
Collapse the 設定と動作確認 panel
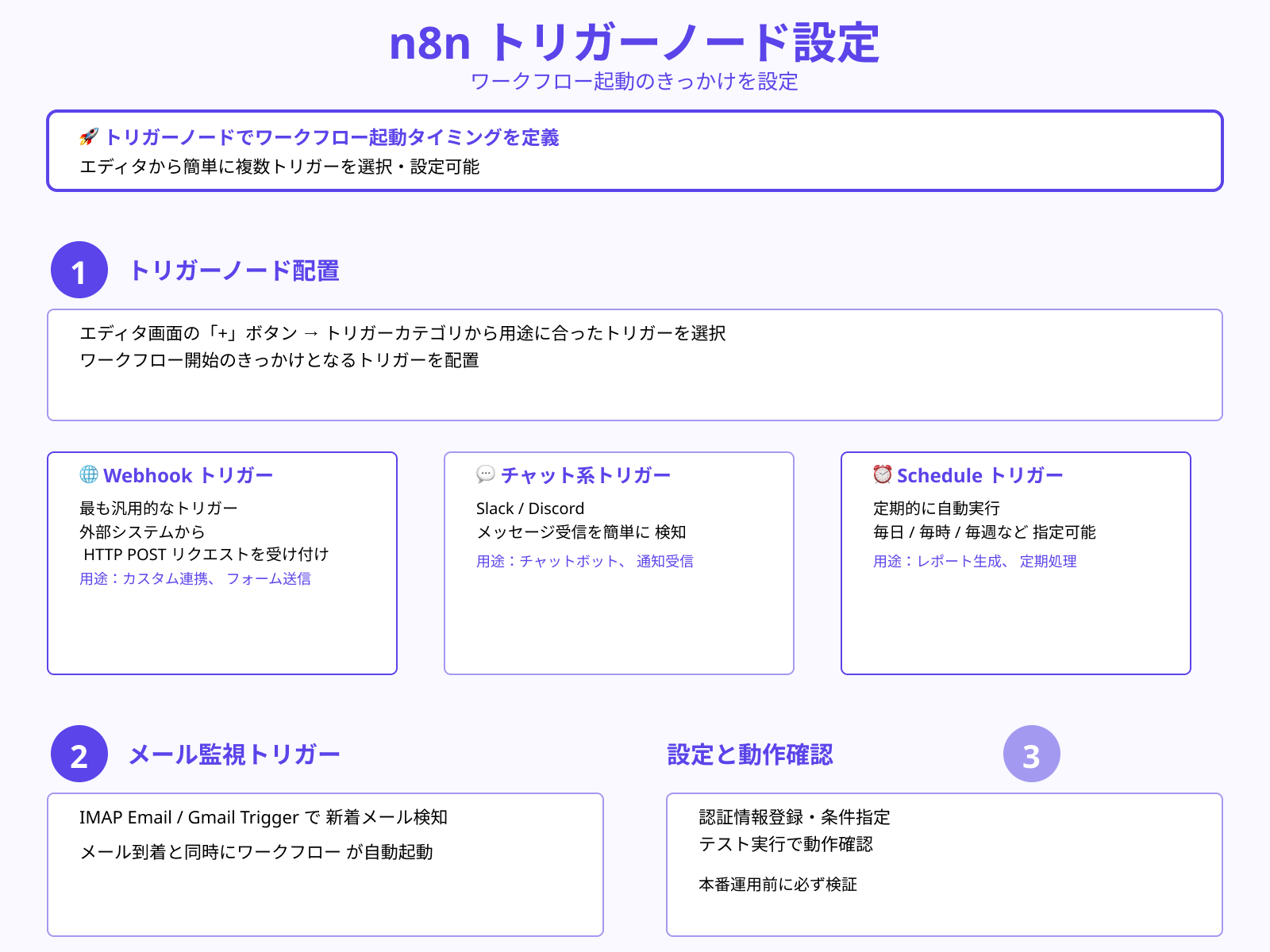pos(751,756)
